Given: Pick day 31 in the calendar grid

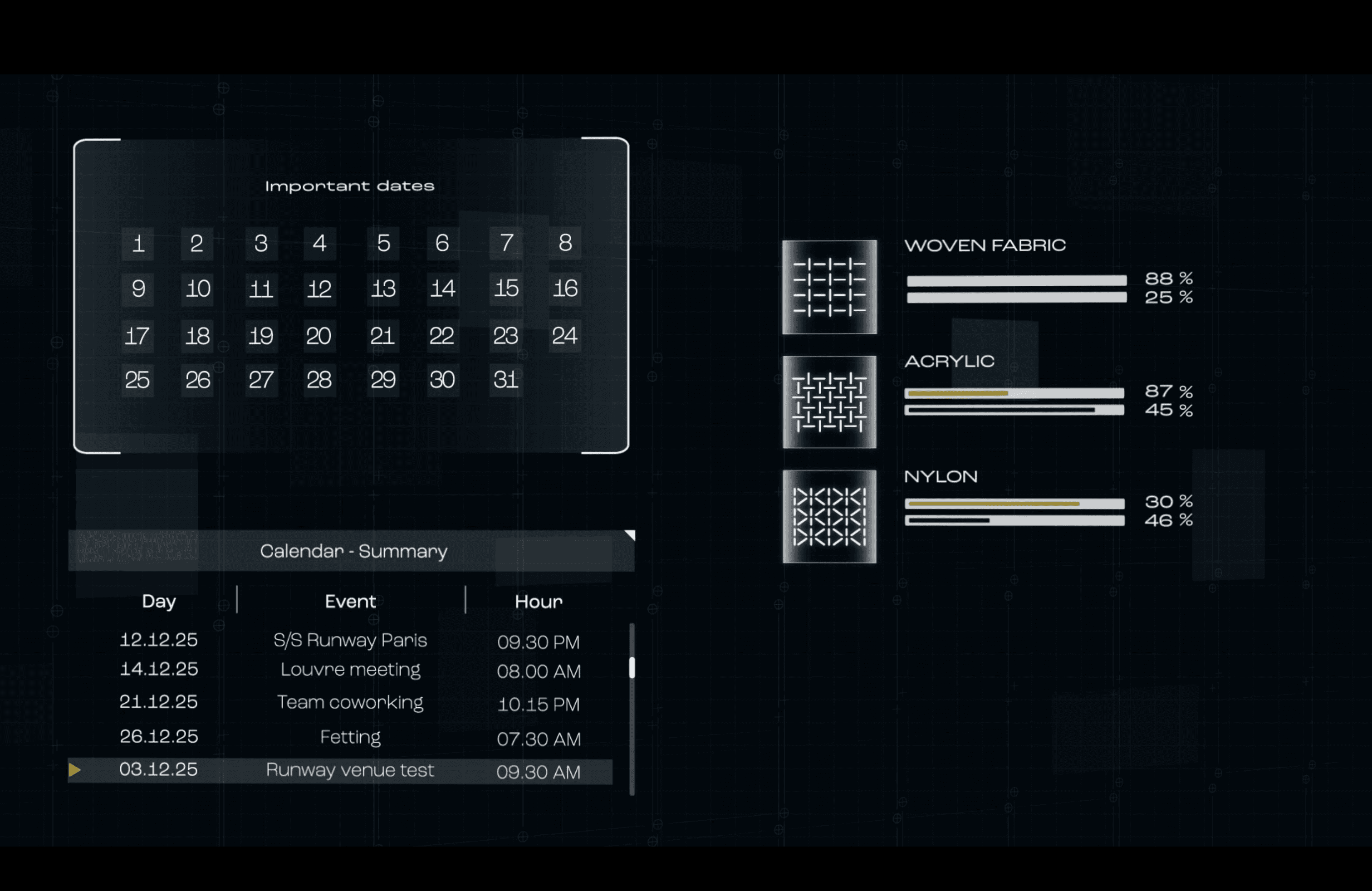Looking at the screenshot, I should [x=505, y=380].
